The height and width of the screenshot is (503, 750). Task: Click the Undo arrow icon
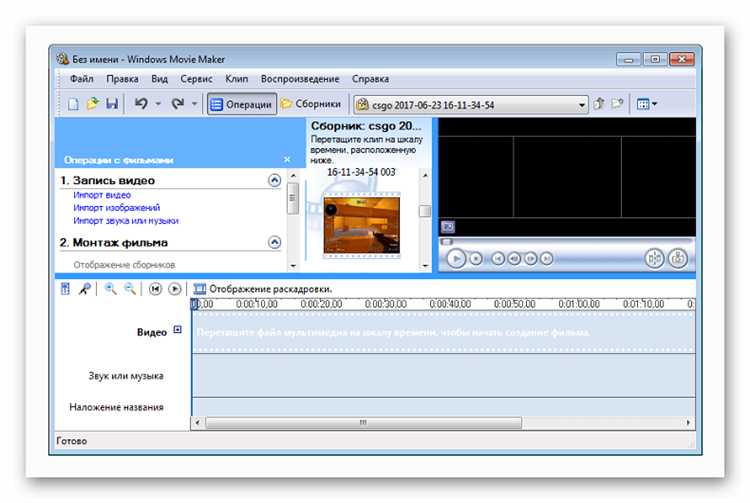(141, 103)
